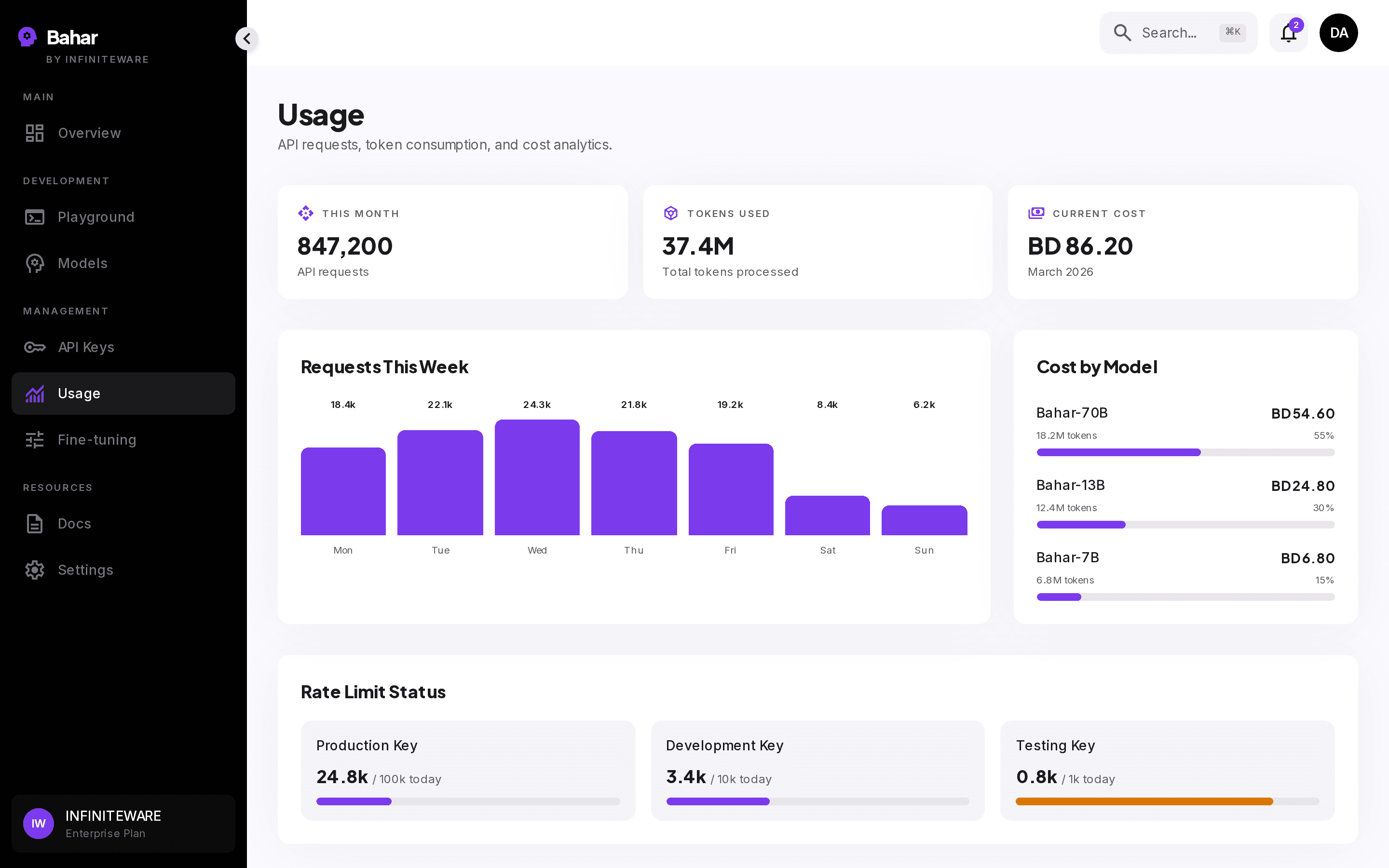Open the Playground terminal icon
1389x868 pixels.
coord(34,217)
